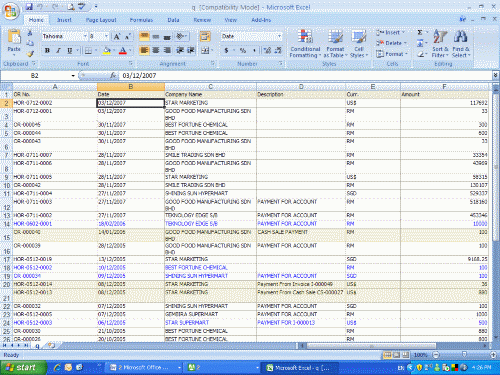The width and height of the screenshot is (500, 375).
Task: Click the Clear eraser icon
Action: pyautogui.click(x=420, y=54)
